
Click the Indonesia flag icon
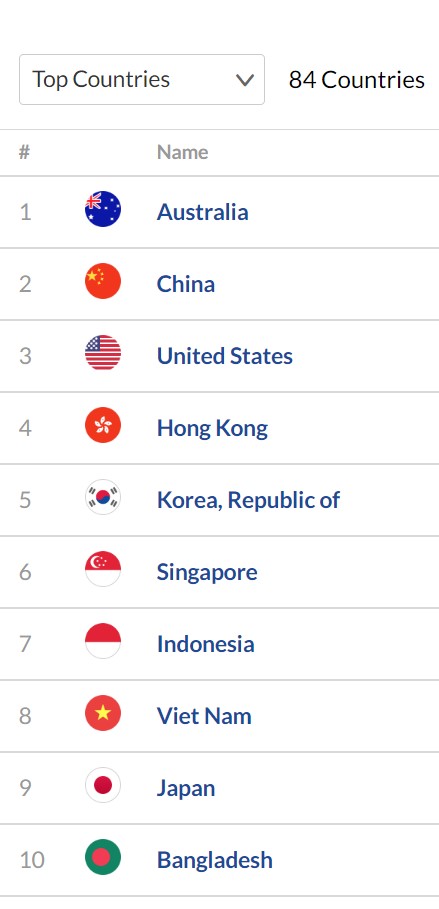click(103, 641)
